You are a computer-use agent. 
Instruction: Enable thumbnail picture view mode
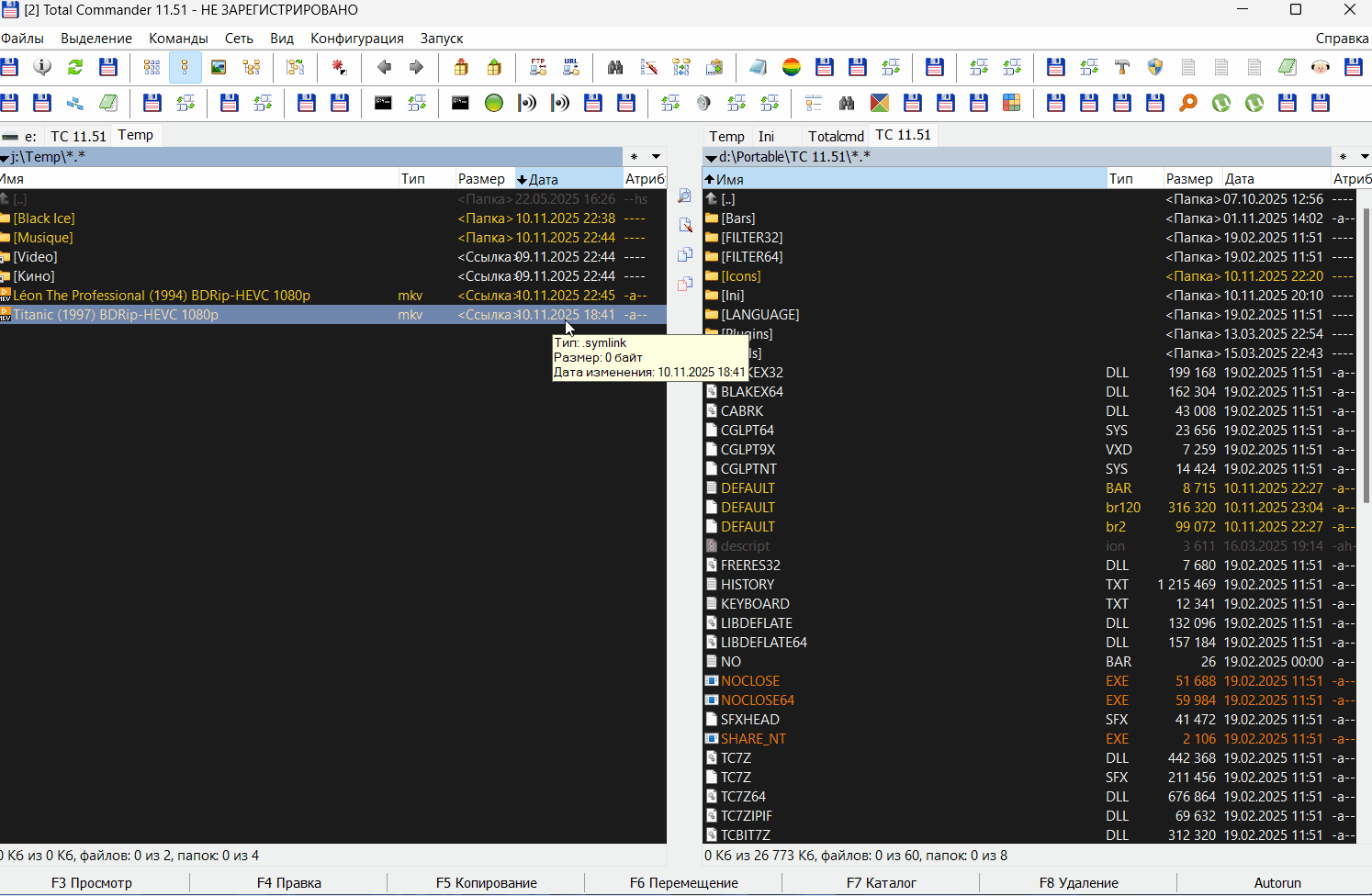[219, 67]
